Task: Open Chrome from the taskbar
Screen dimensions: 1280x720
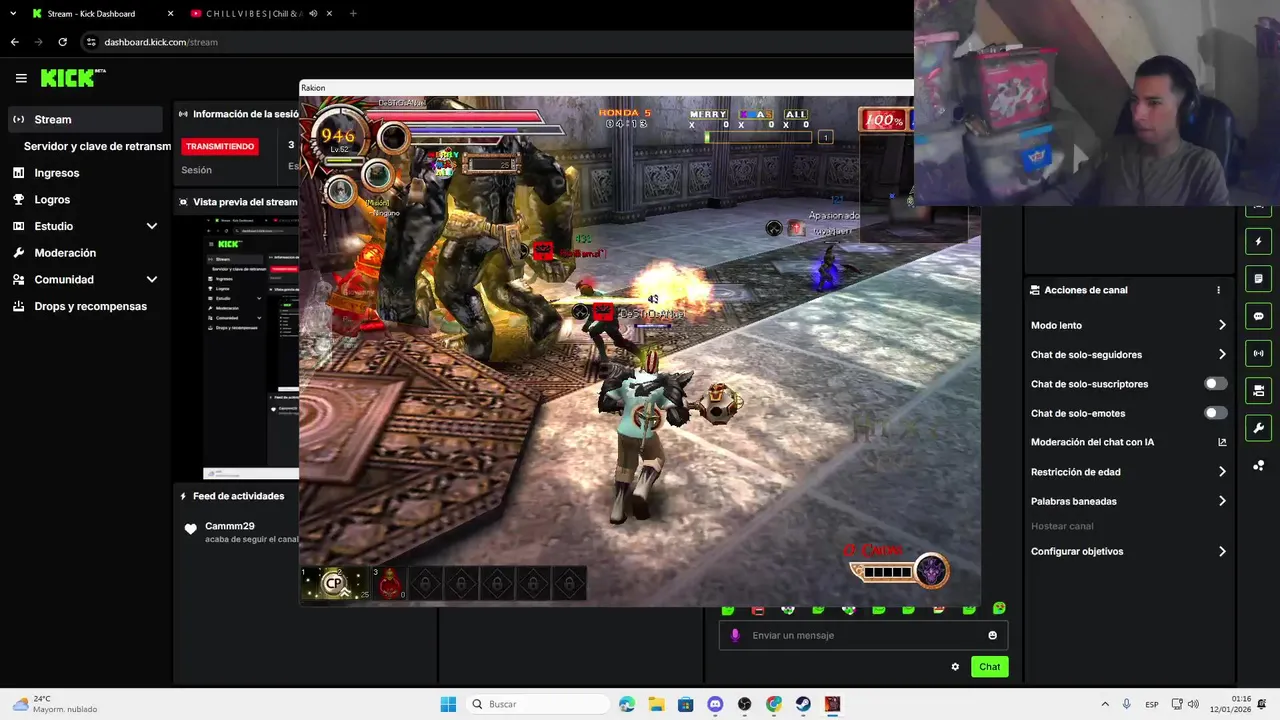Action: pos(774,704)
